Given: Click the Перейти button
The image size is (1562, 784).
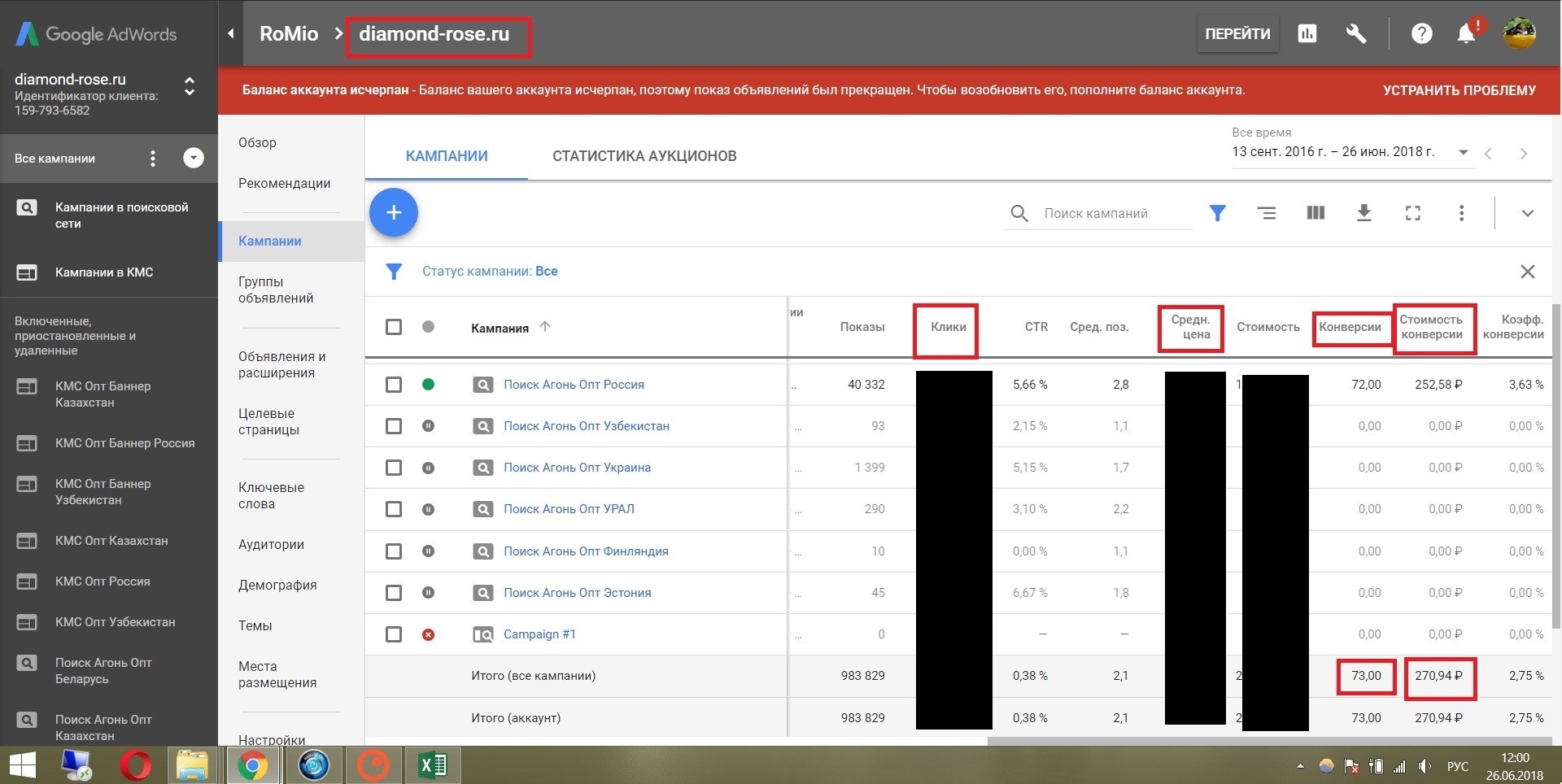Looking at the screenshot, I should click(1237, 33).
